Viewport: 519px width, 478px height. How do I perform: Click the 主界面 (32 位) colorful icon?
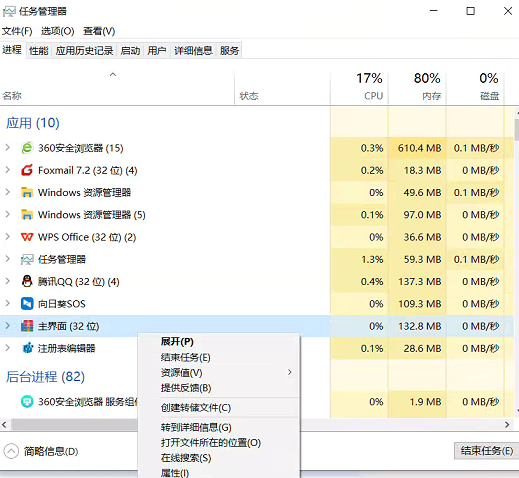(27, 326)
